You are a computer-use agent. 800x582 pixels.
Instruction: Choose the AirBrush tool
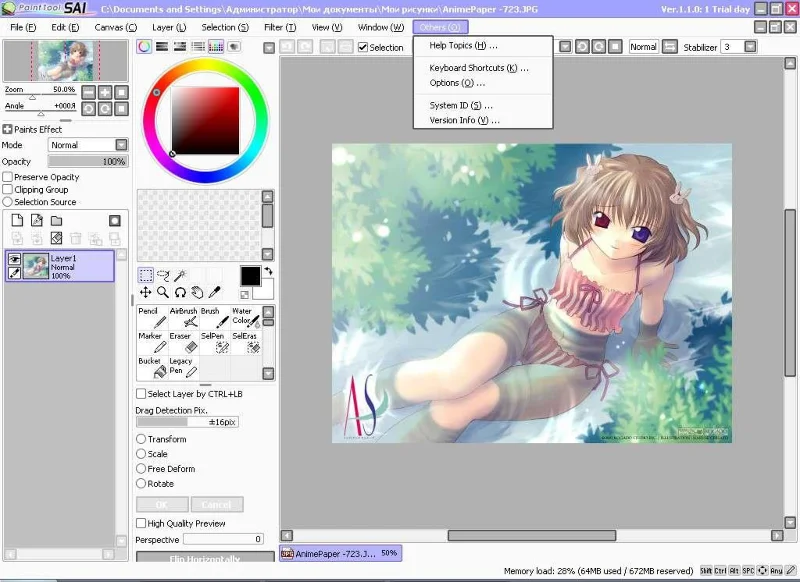[x=184, y=317]
